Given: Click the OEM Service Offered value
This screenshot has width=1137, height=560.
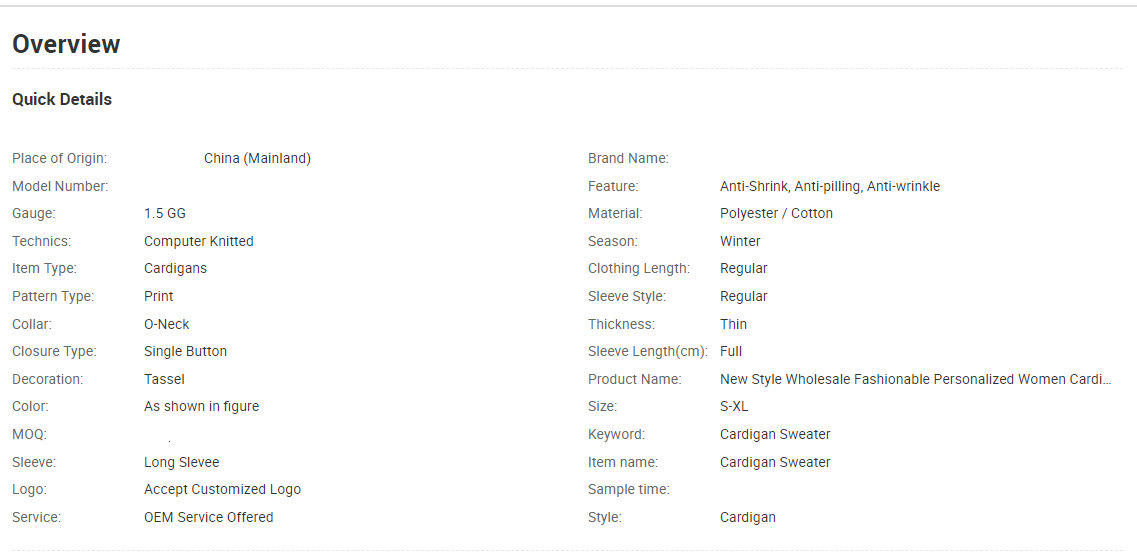Looking at the screenshot, I should click(x=209, y=517).
